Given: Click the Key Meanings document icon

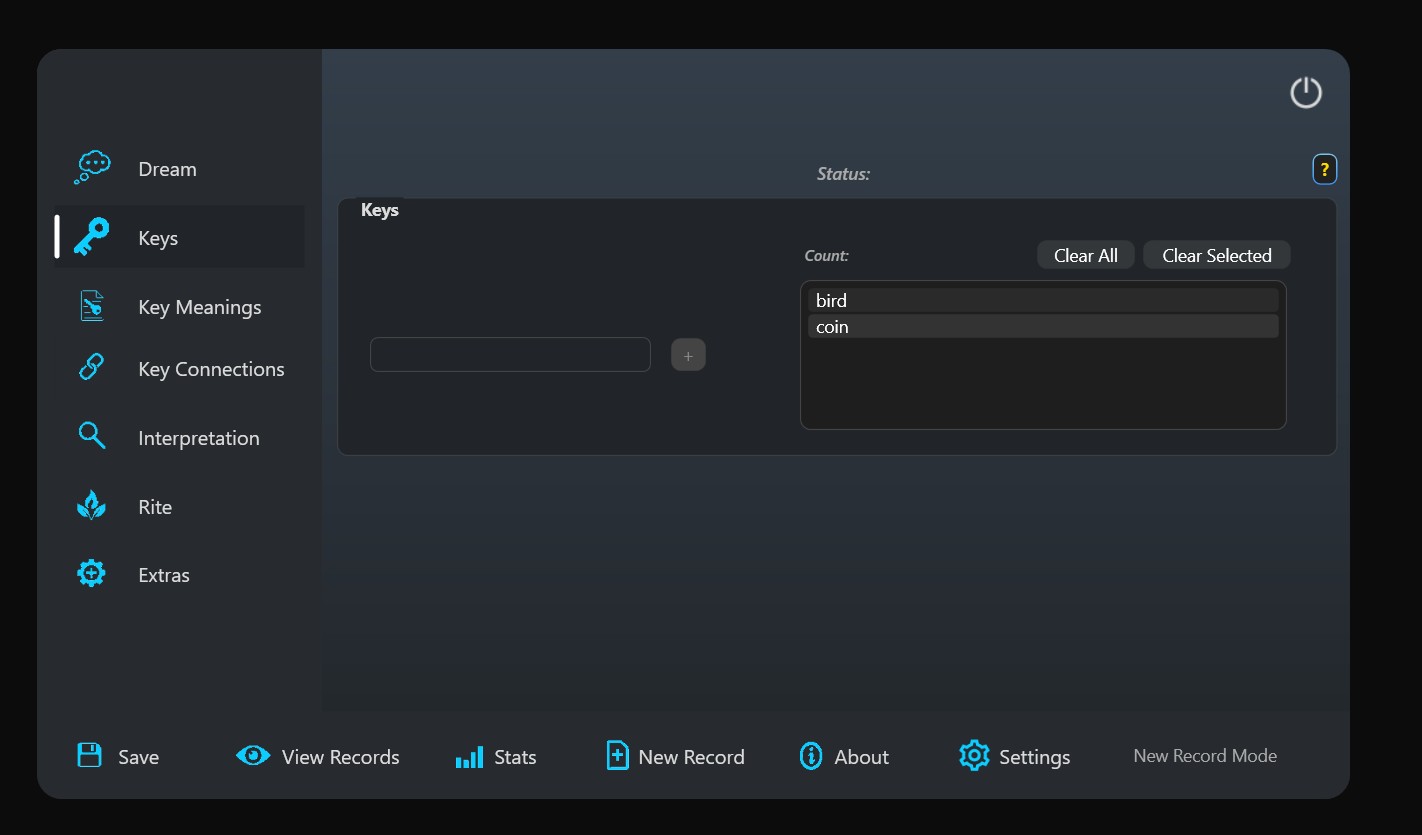Looking at the screenshot, I should [92, 306].
